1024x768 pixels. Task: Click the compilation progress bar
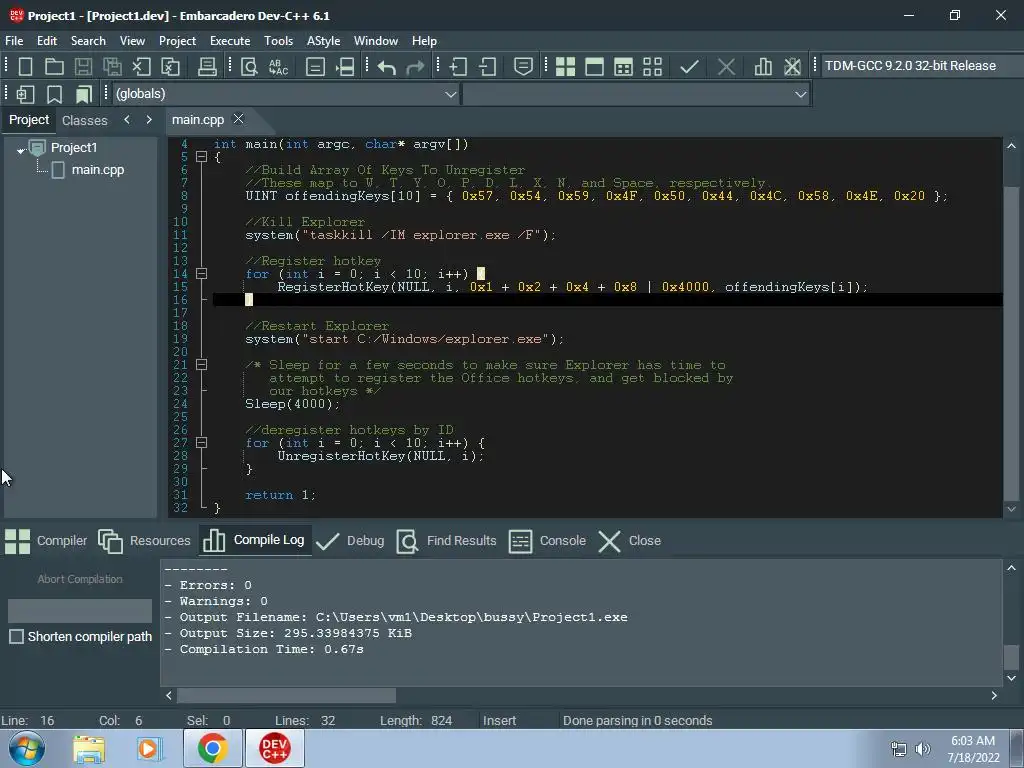click(x=80, y=611)
